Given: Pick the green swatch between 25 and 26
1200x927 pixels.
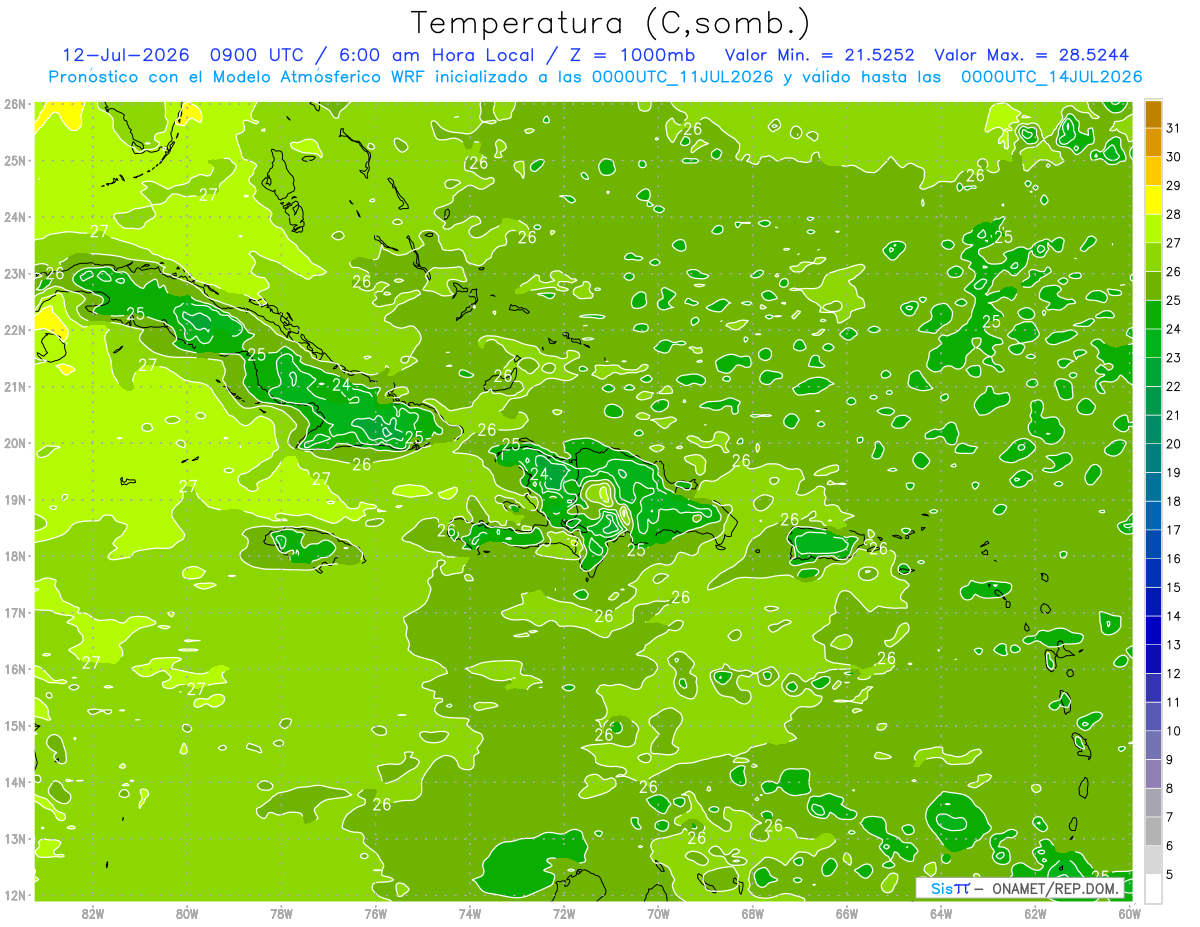Looking at the screenshot, I should coord(1153,286).
